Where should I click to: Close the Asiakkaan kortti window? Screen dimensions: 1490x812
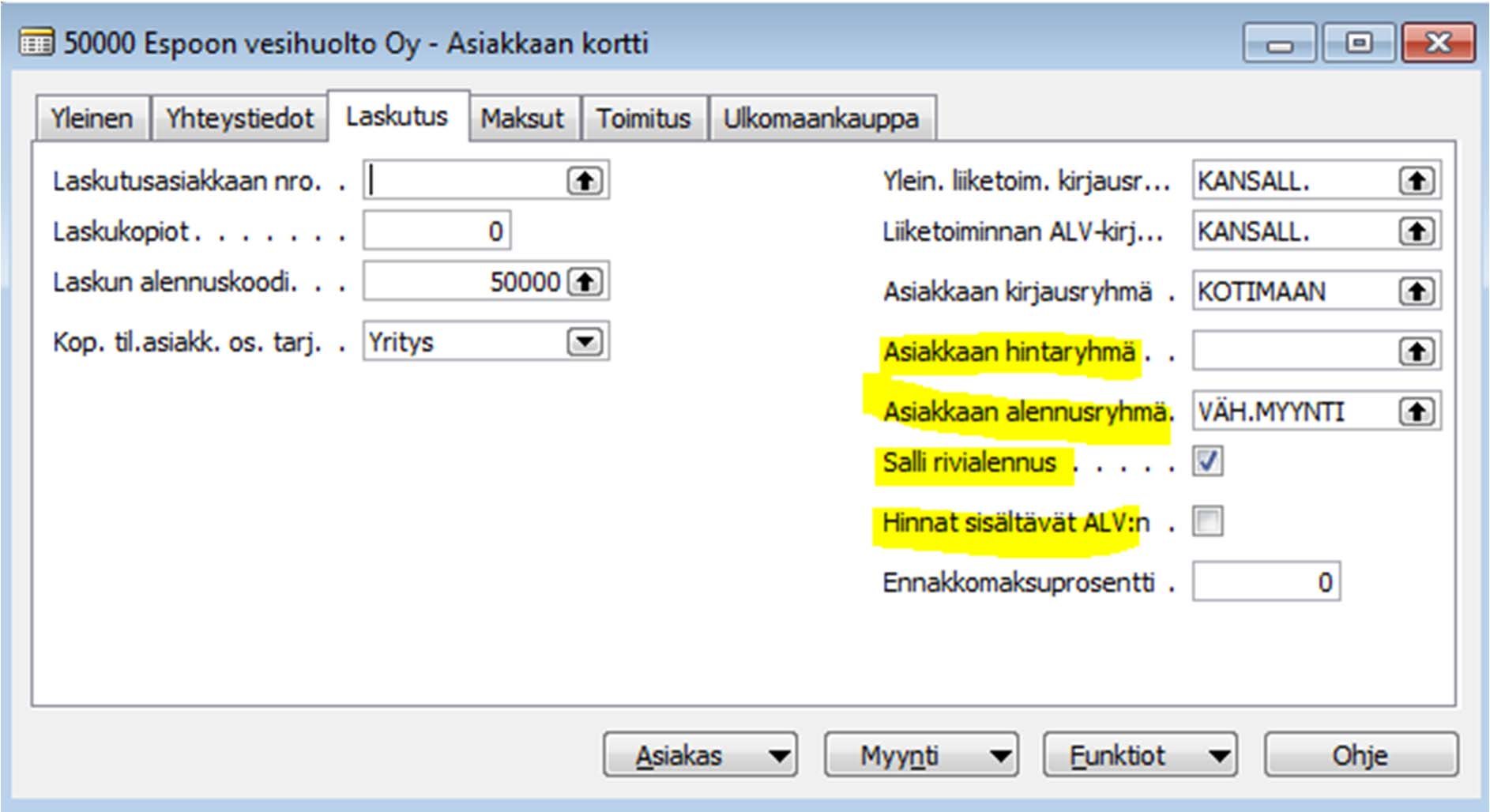pos(1438,43)
